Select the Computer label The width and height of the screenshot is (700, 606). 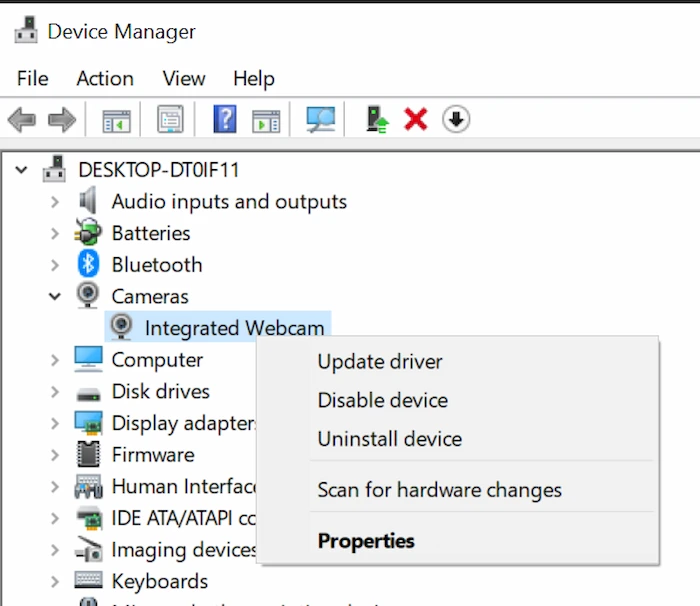point(157,360)
